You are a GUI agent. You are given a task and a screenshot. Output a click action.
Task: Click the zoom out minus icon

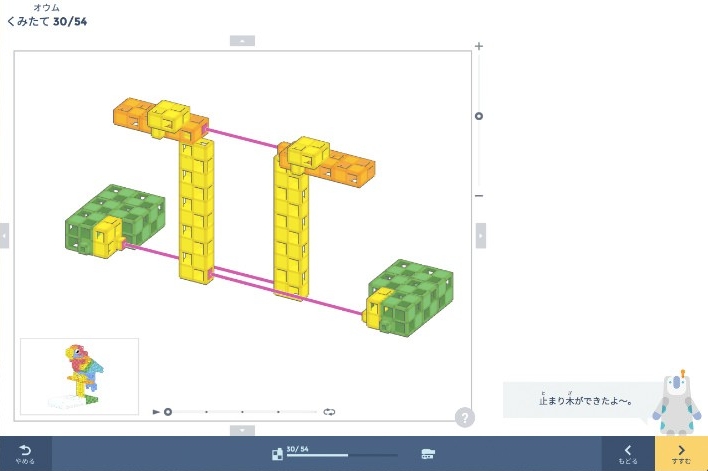(479, 195)
